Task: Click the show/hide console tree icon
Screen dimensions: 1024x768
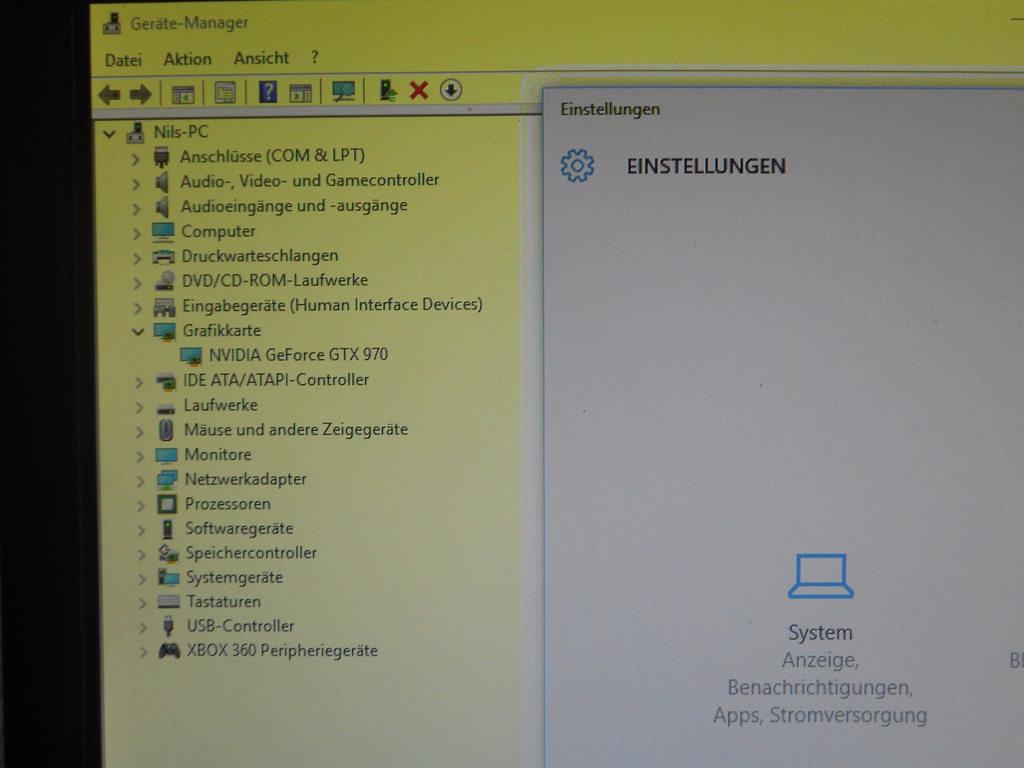Action: (183, 94)
